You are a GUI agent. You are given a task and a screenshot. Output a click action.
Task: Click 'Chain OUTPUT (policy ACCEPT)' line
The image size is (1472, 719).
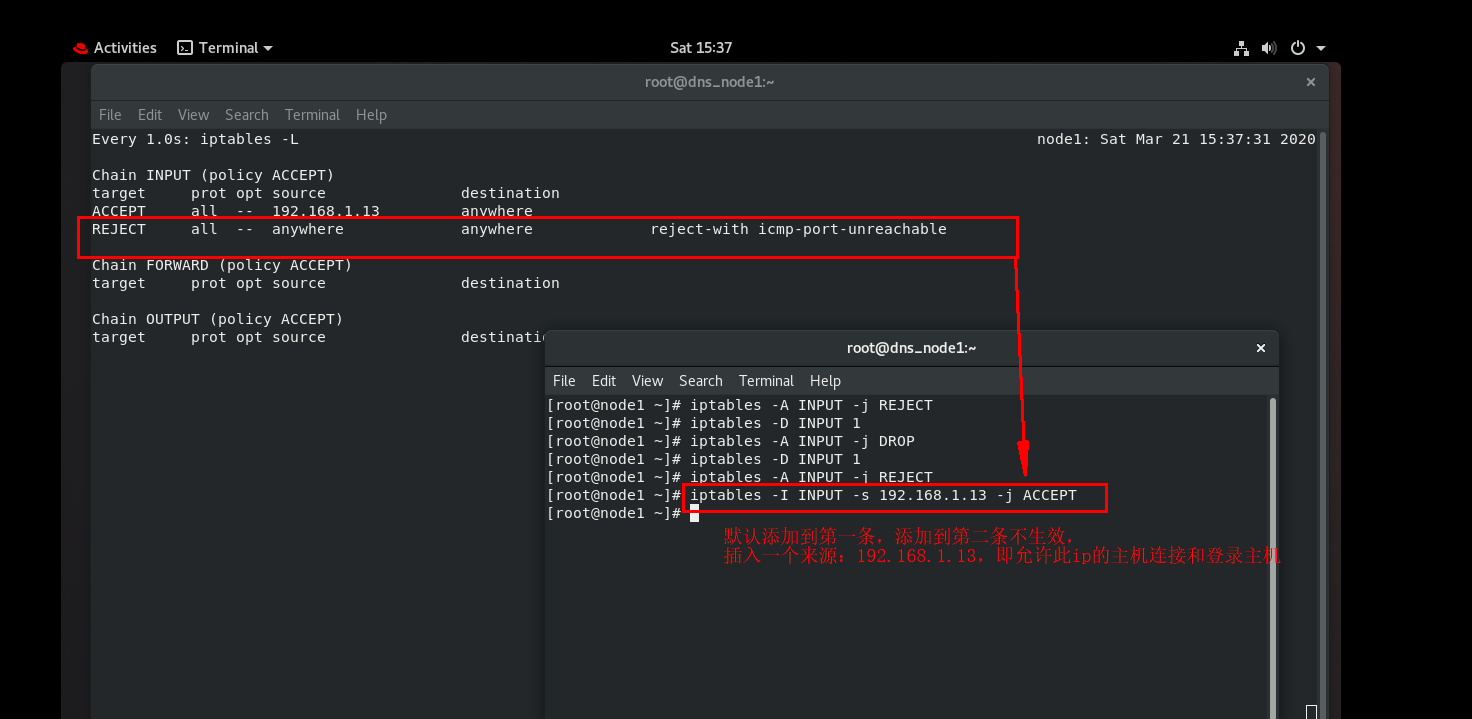click(x=217, y=319)
